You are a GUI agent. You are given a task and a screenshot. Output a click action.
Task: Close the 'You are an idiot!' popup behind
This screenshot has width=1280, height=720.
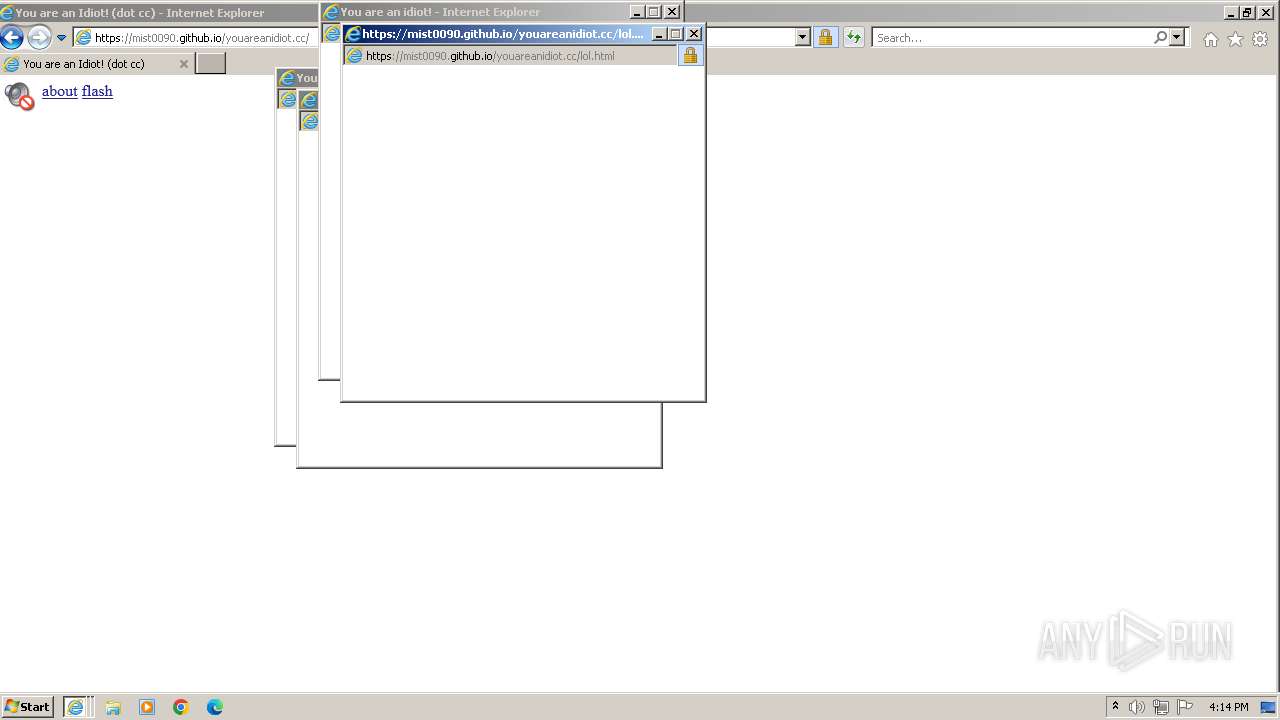pos(672,12)
